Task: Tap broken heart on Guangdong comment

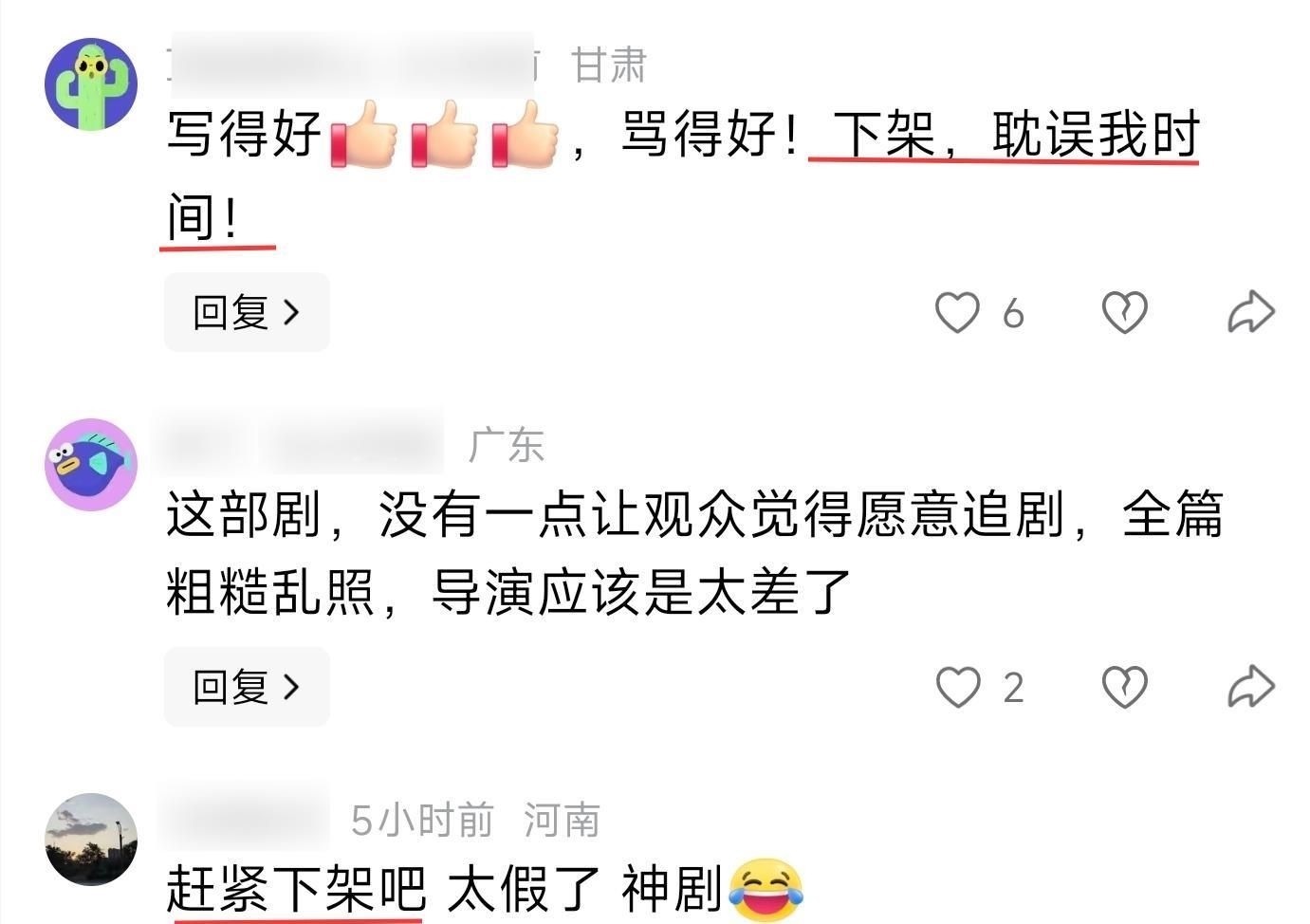Action: [x=1125, y=687]
